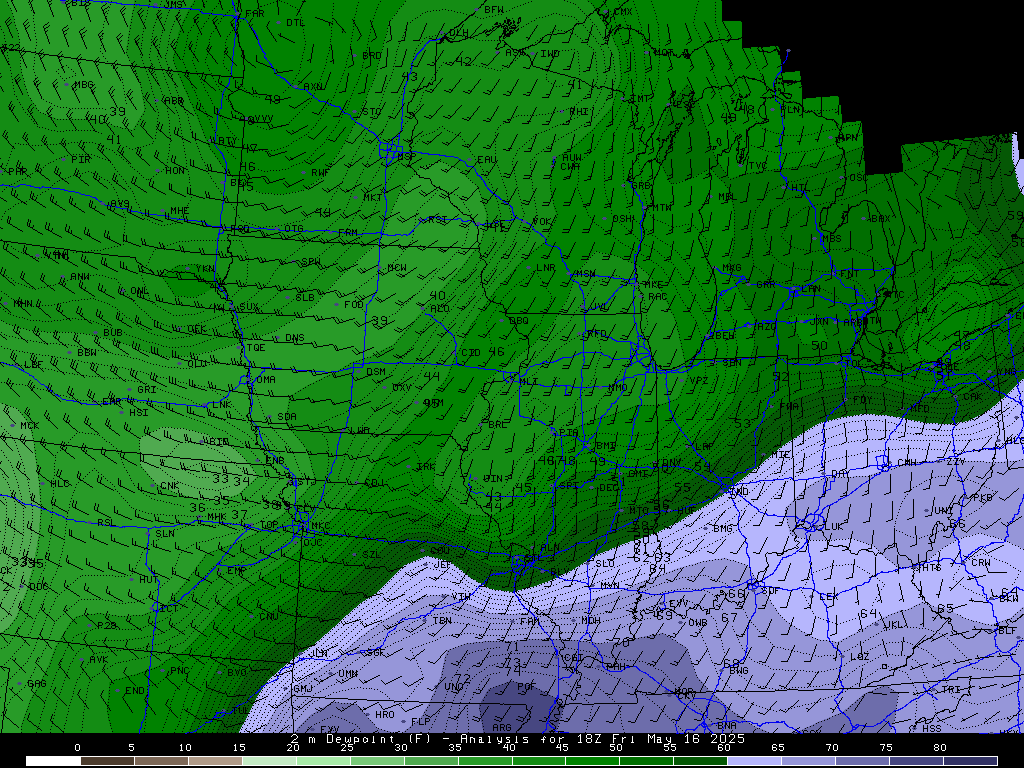Click the APN station label
Viewport: 1024px width, 768px height.
pyautogui.click(x=848, y=138)
